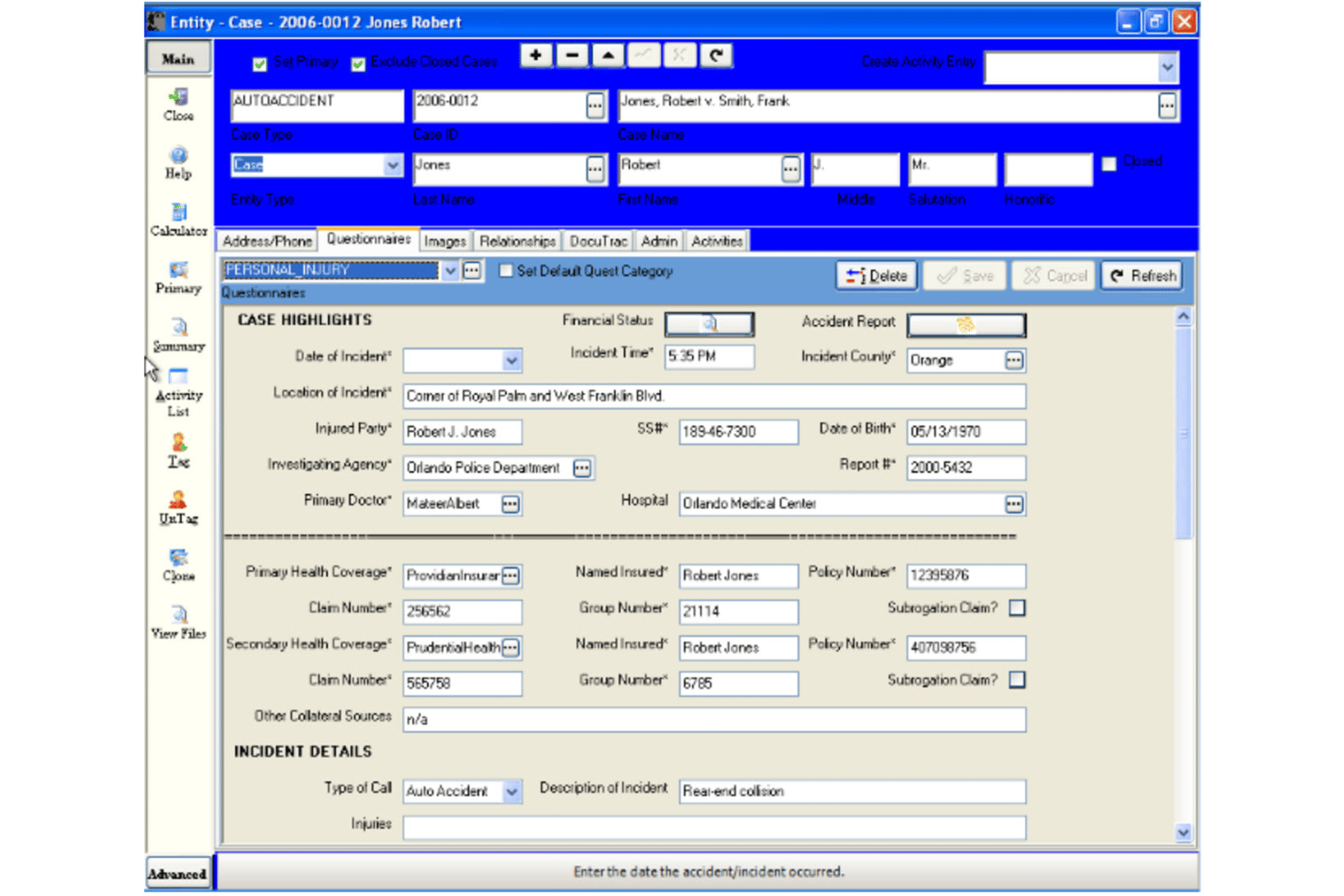Click the form scrollbar down arrow
The image size is (1344, 896).
click(1182, 832)
